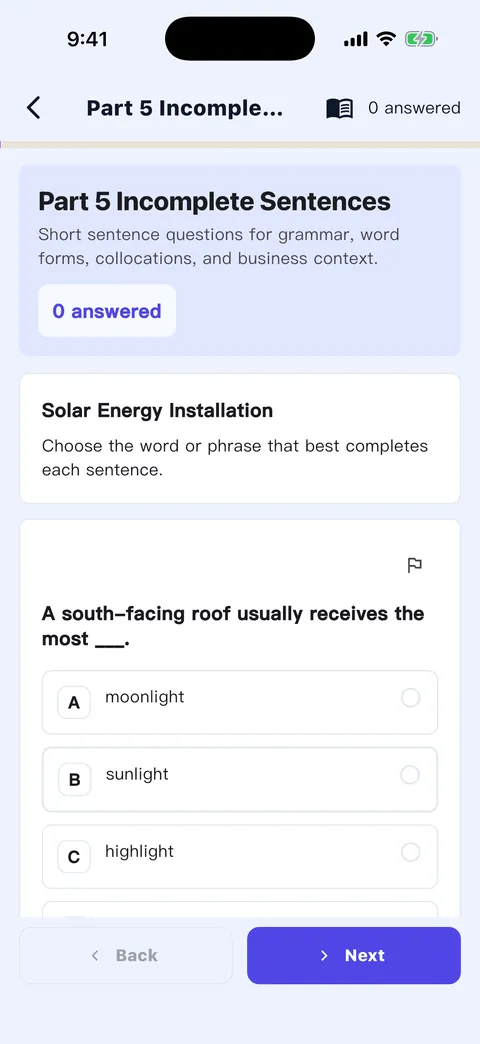Tap the back arrow in header
The width and height of the screenshot is (480, 1044).
coord(33,108)
